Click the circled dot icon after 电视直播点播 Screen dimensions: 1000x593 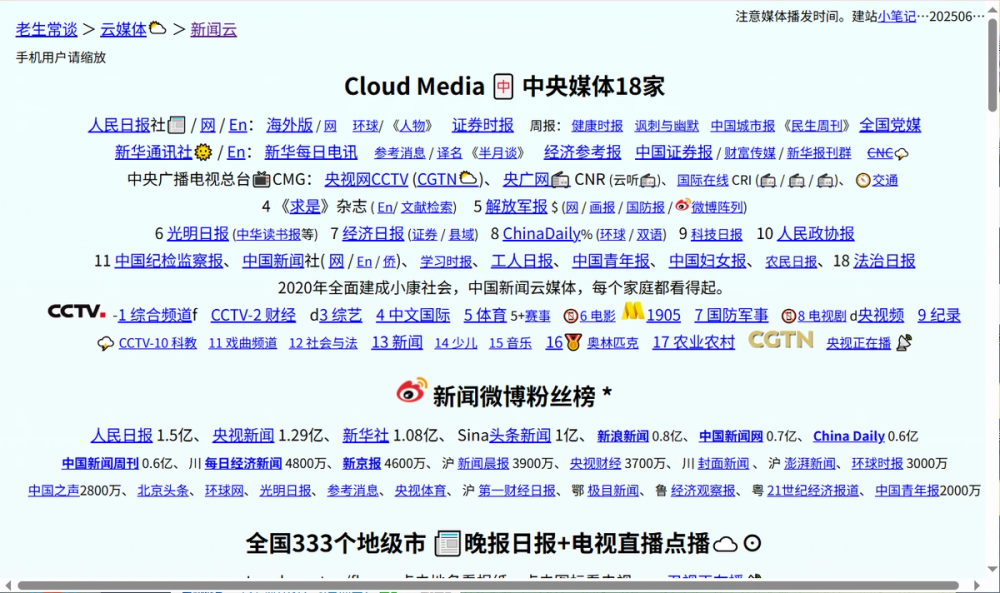[x=753, y=543]
